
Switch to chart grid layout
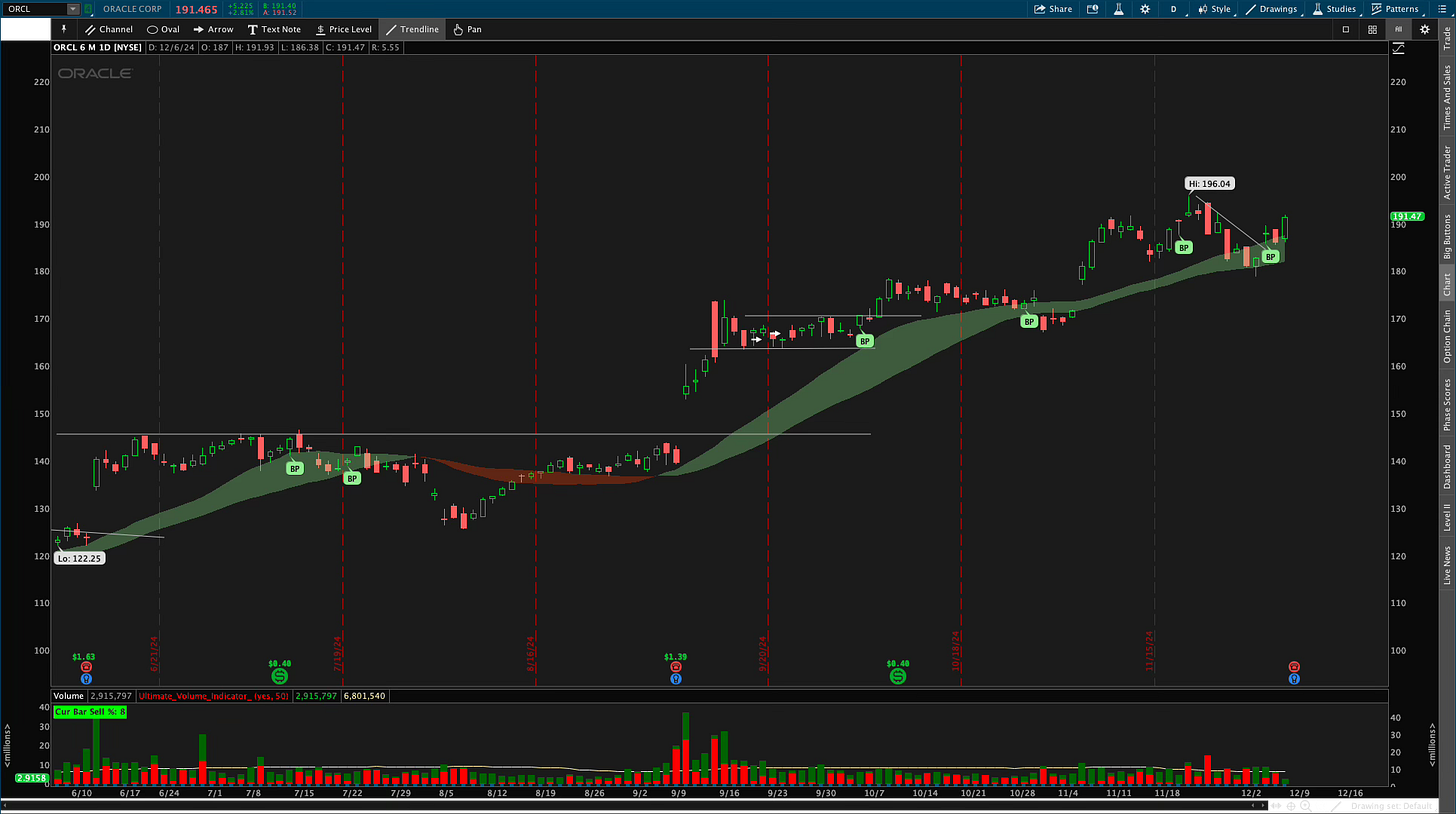point(1372,29)
